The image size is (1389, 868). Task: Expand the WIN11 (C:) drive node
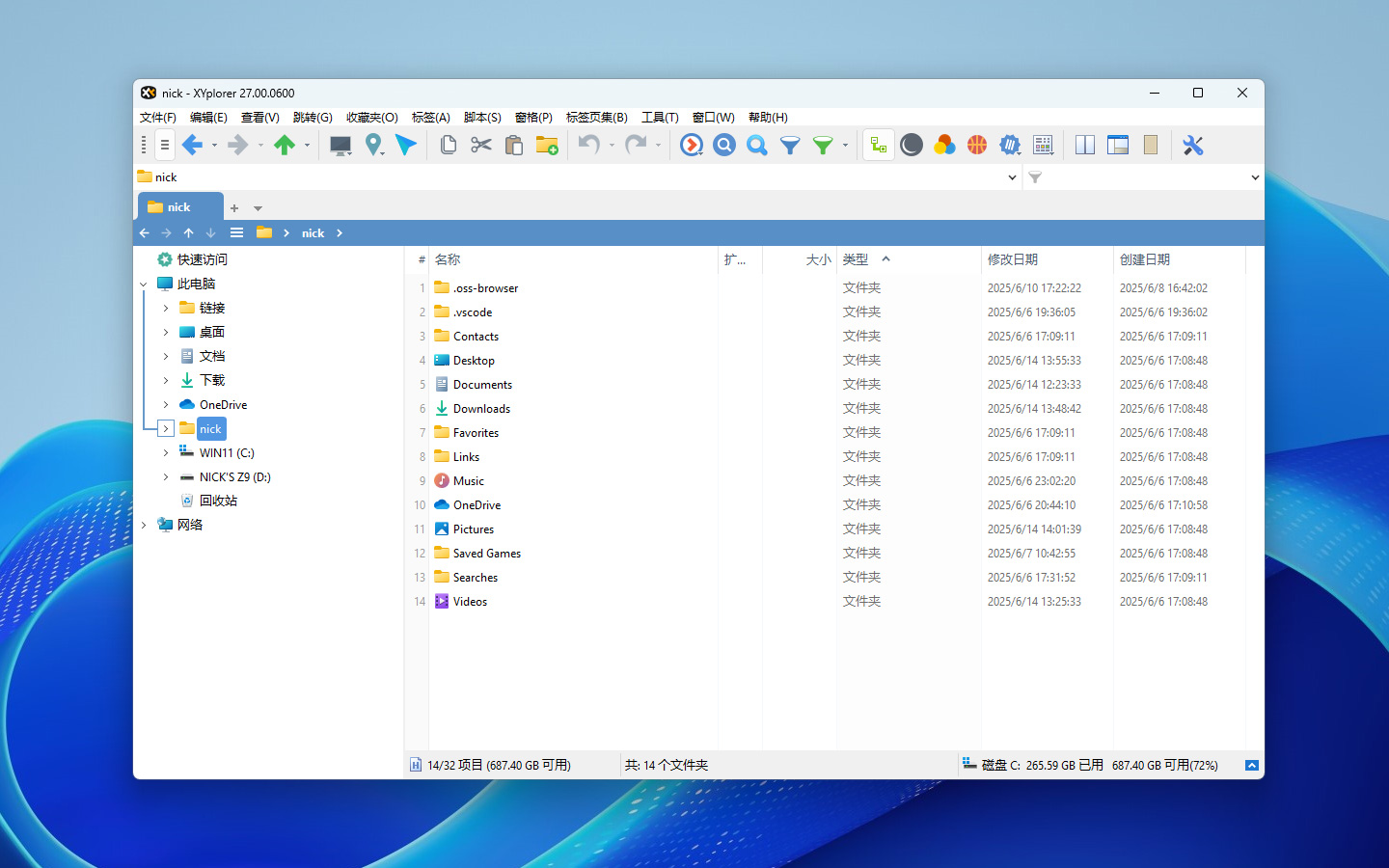(x=166, y=453)
